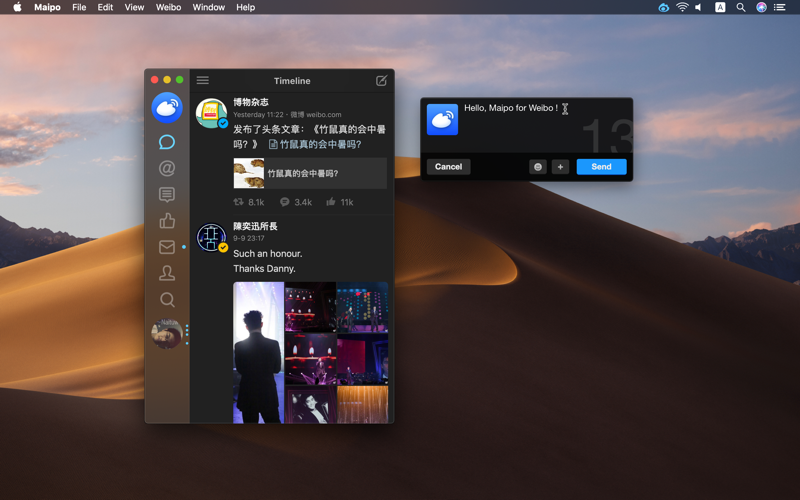
Task: Open the Mentions @ icon in sidebar
Action: click(x=167, y=168)
